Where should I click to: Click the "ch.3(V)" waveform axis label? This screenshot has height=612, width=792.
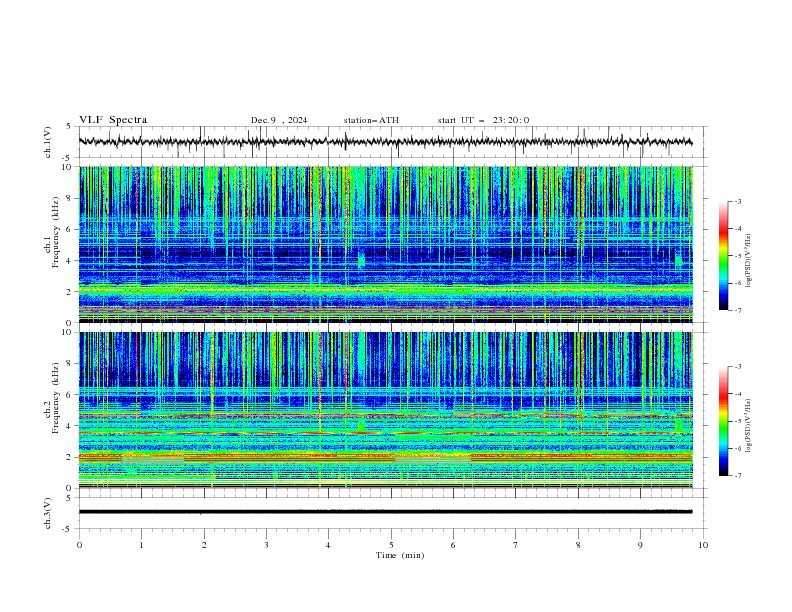tap(48, 513)
